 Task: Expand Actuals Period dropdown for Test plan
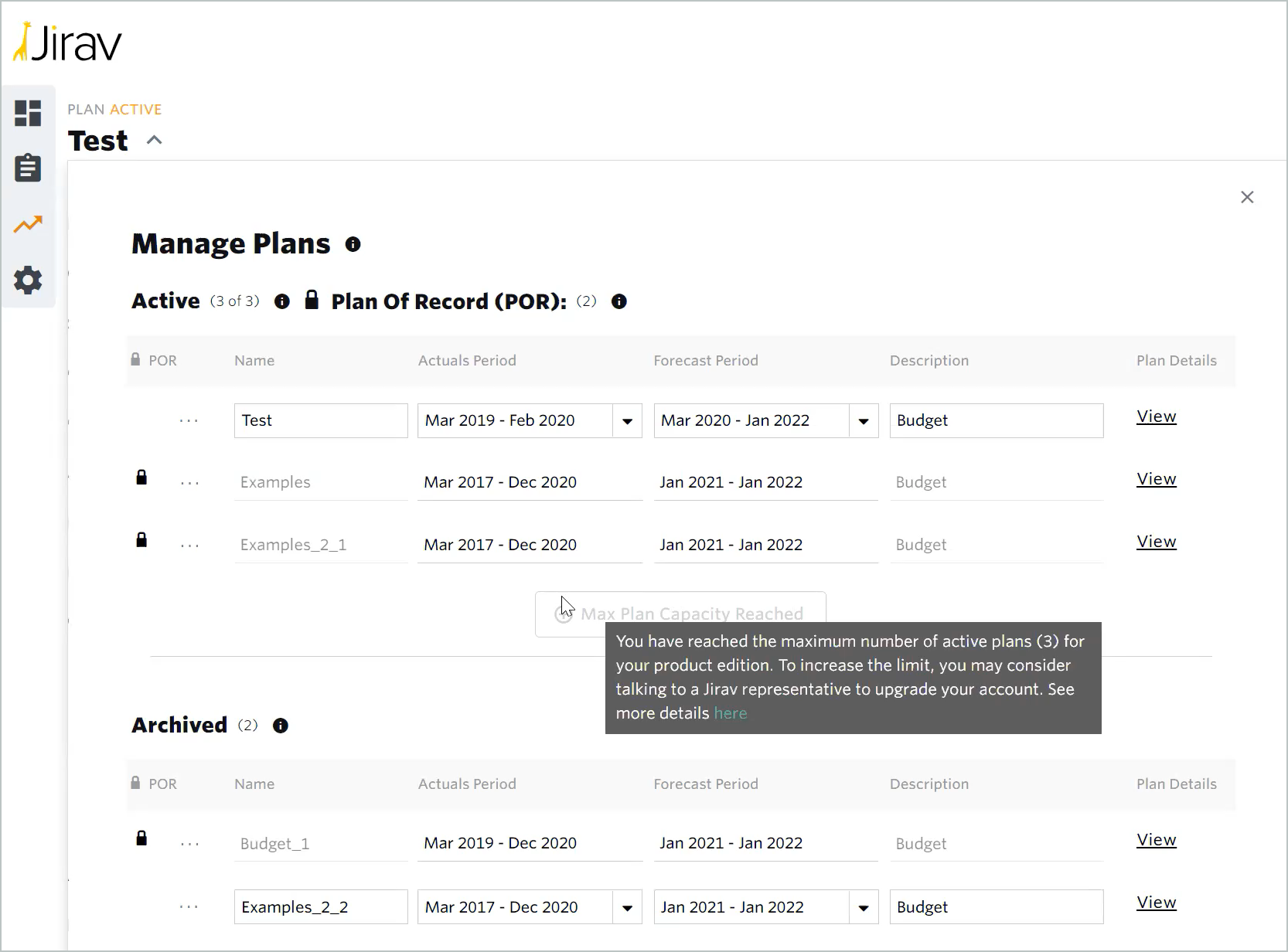pos(627,421)
